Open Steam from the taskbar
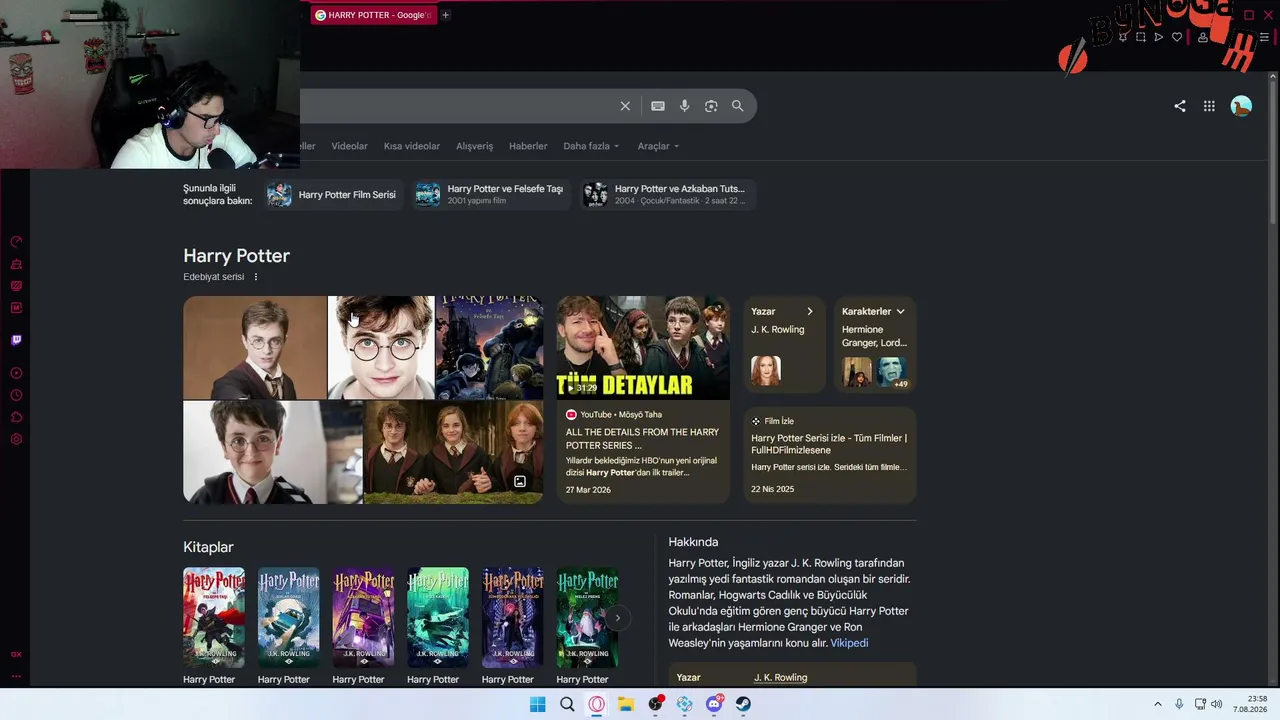This screenshot has width=1280, height=720. 743,704
